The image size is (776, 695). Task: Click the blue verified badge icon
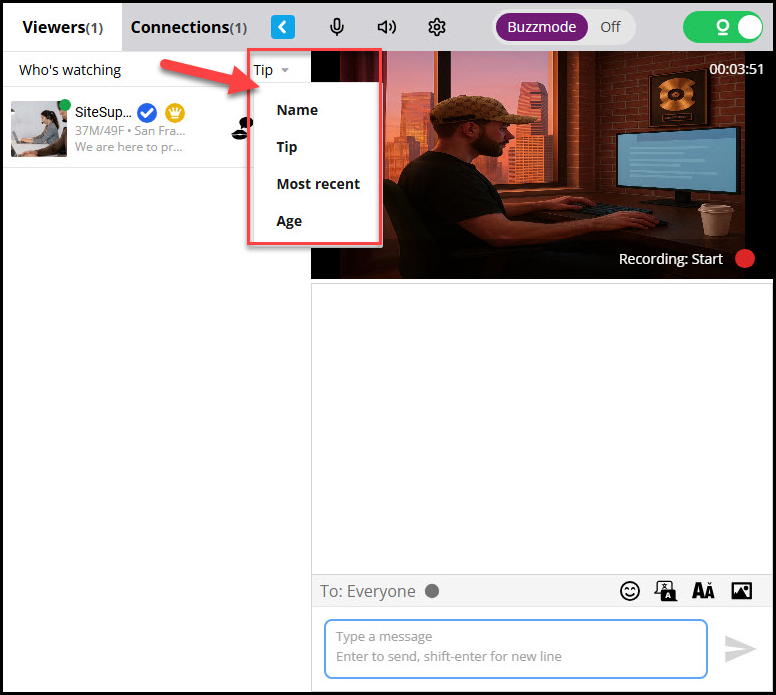tap(146, 113)
